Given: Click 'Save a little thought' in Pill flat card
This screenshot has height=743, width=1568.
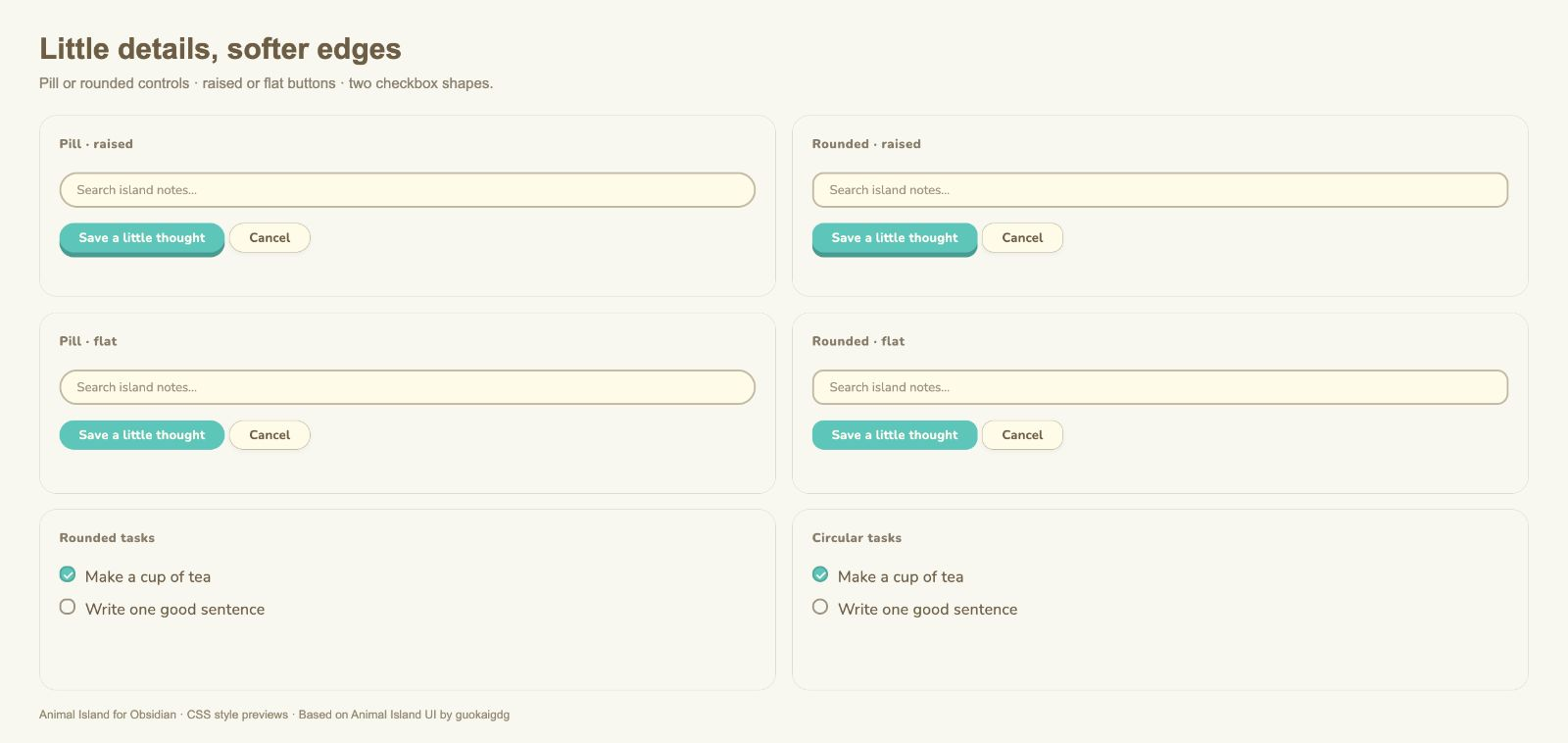Looking at the screenshot, I should click(x=142, y=435).
